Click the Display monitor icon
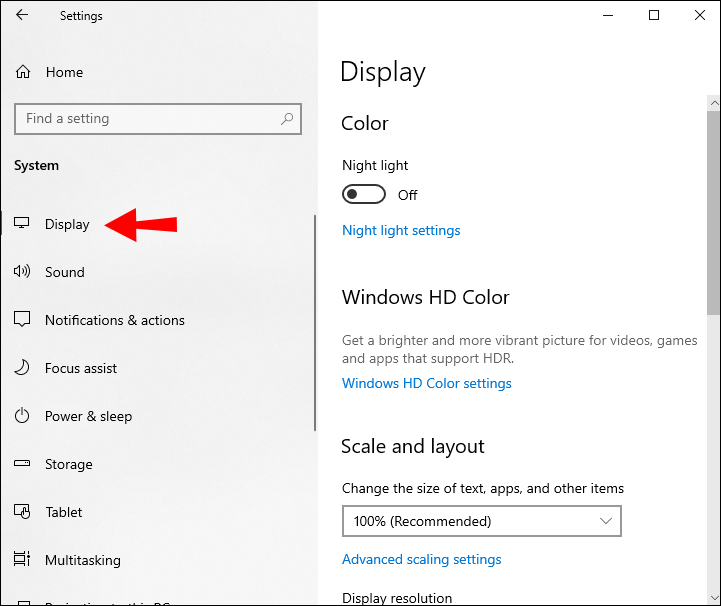Viewport: 721px width, 606px height. 22,223
